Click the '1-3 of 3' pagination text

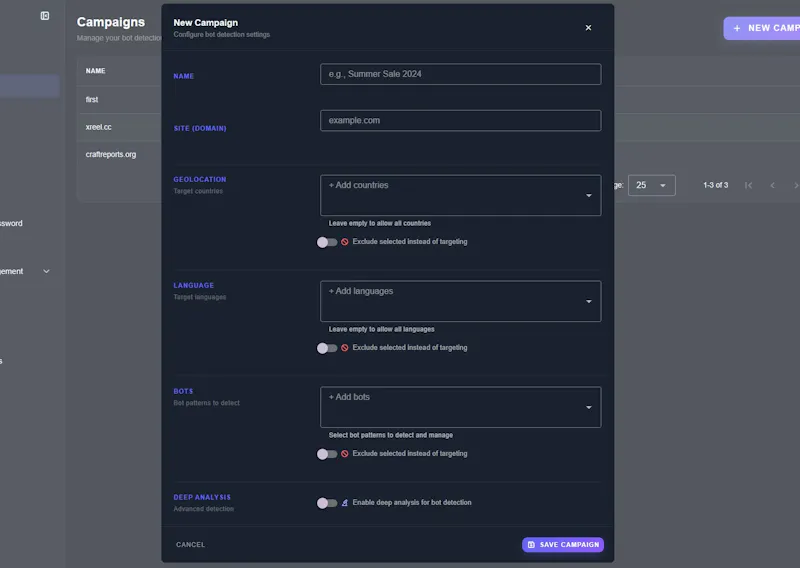point(715,185)
